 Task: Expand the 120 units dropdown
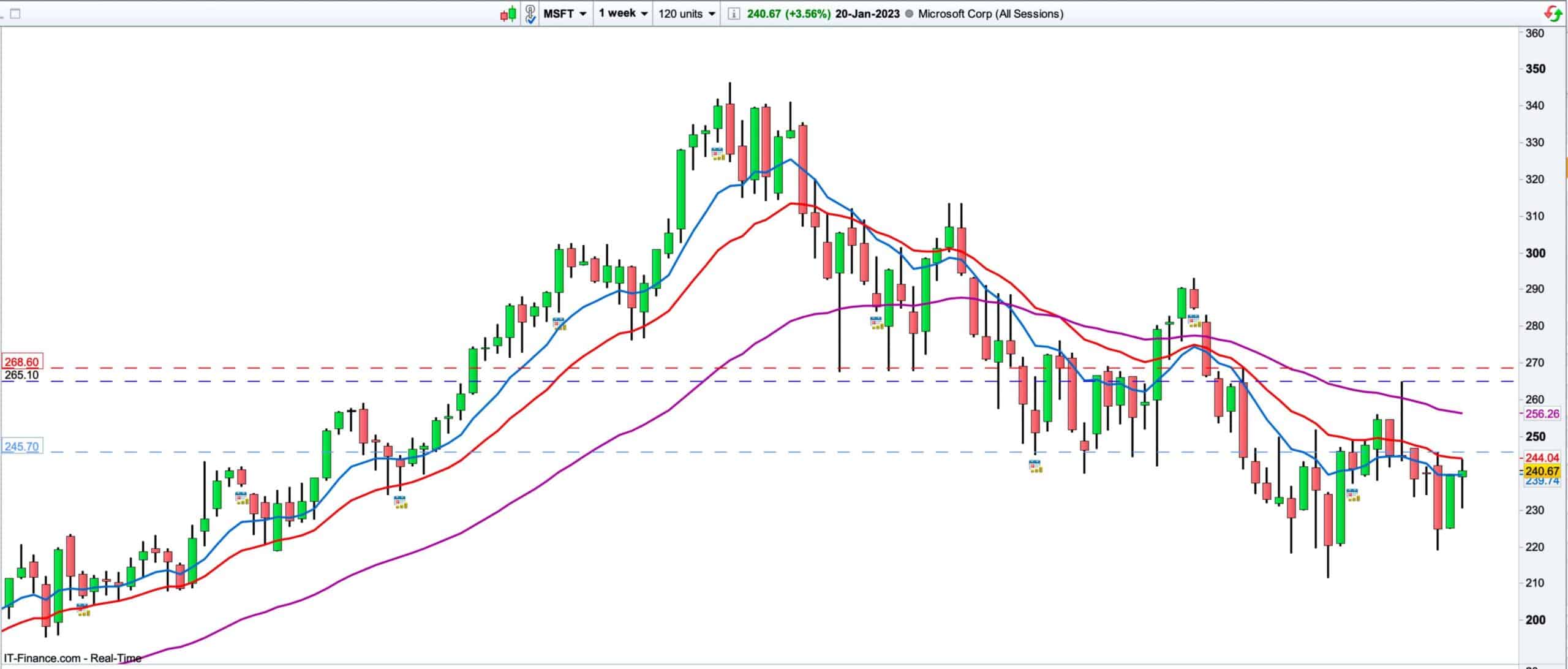pos(687,13)
